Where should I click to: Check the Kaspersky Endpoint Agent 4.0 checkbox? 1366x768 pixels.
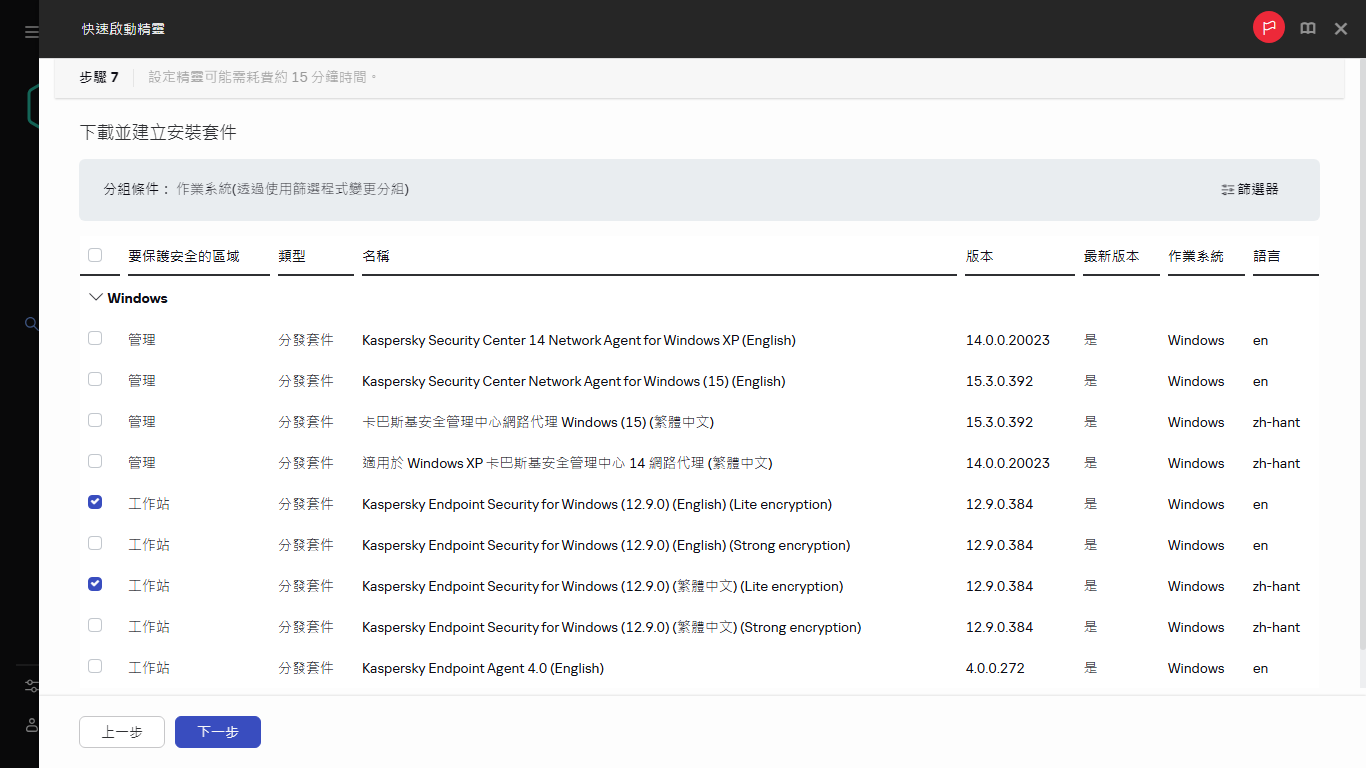click(x=95, y=666)
